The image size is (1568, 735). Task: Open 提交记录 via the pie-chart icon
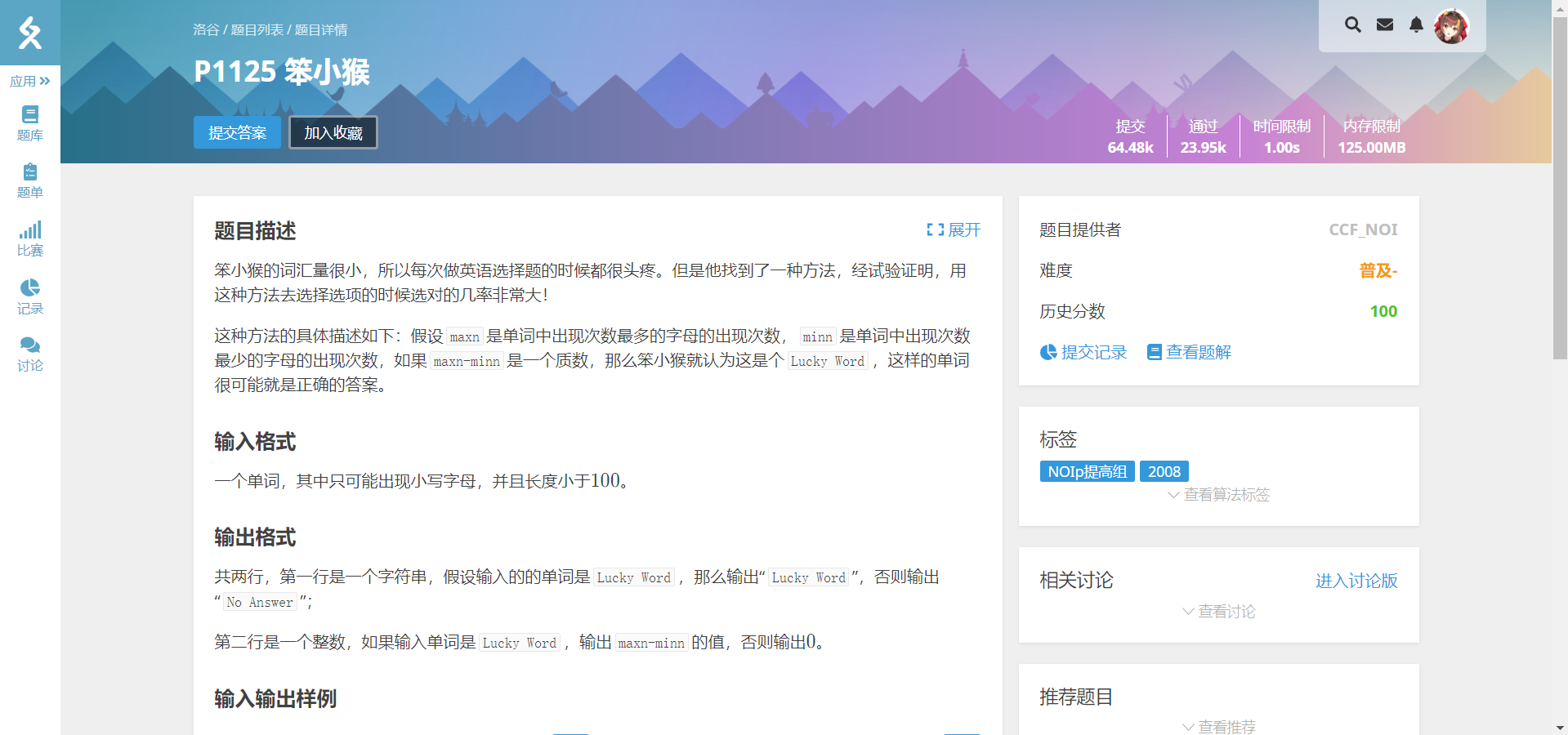pos(1083,352)
